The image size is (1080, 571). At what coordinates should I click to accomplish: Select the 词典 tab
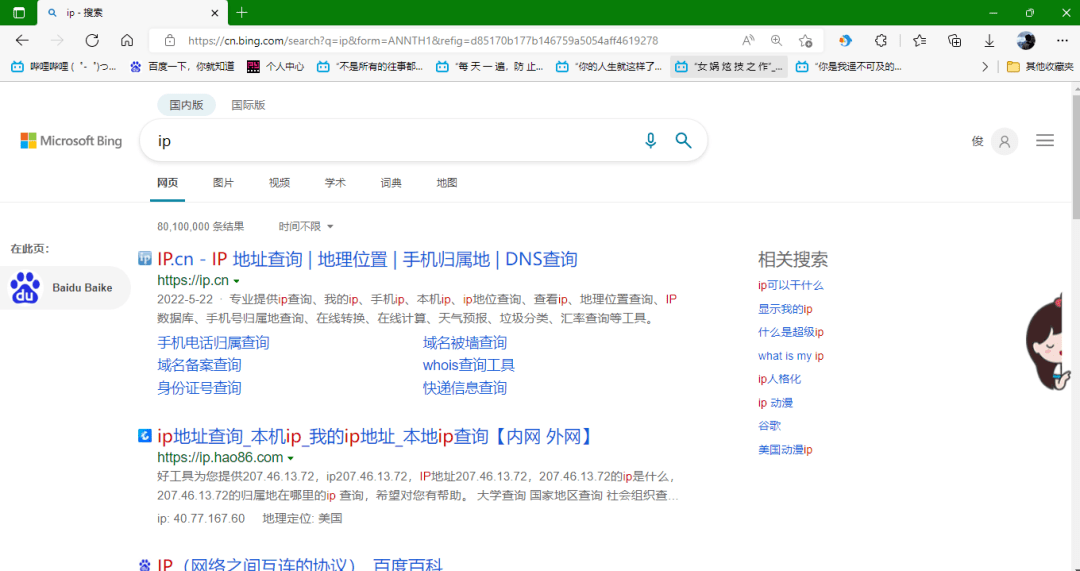[x=391, y=183]
